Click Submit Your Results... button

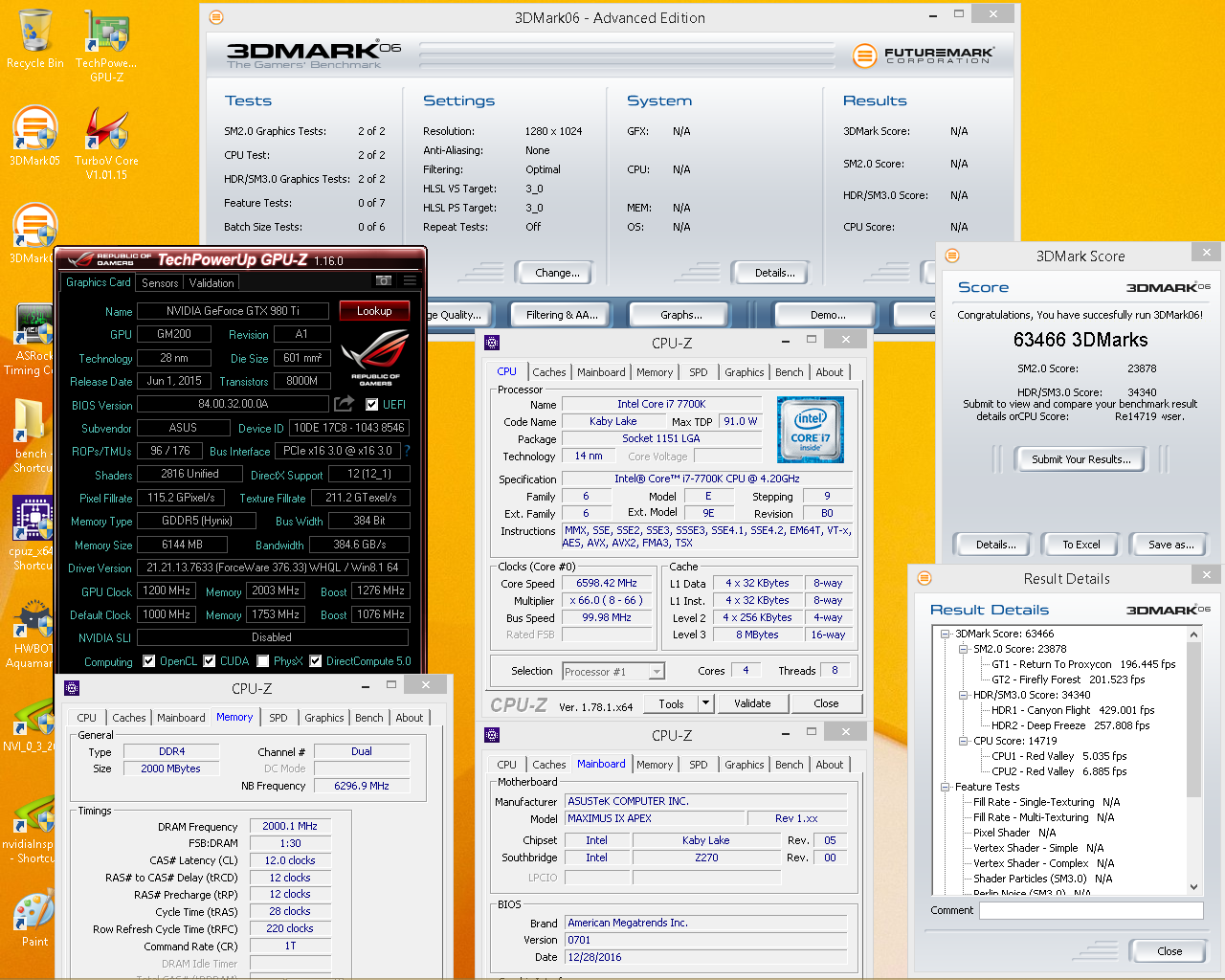[x=1081, y=459]
